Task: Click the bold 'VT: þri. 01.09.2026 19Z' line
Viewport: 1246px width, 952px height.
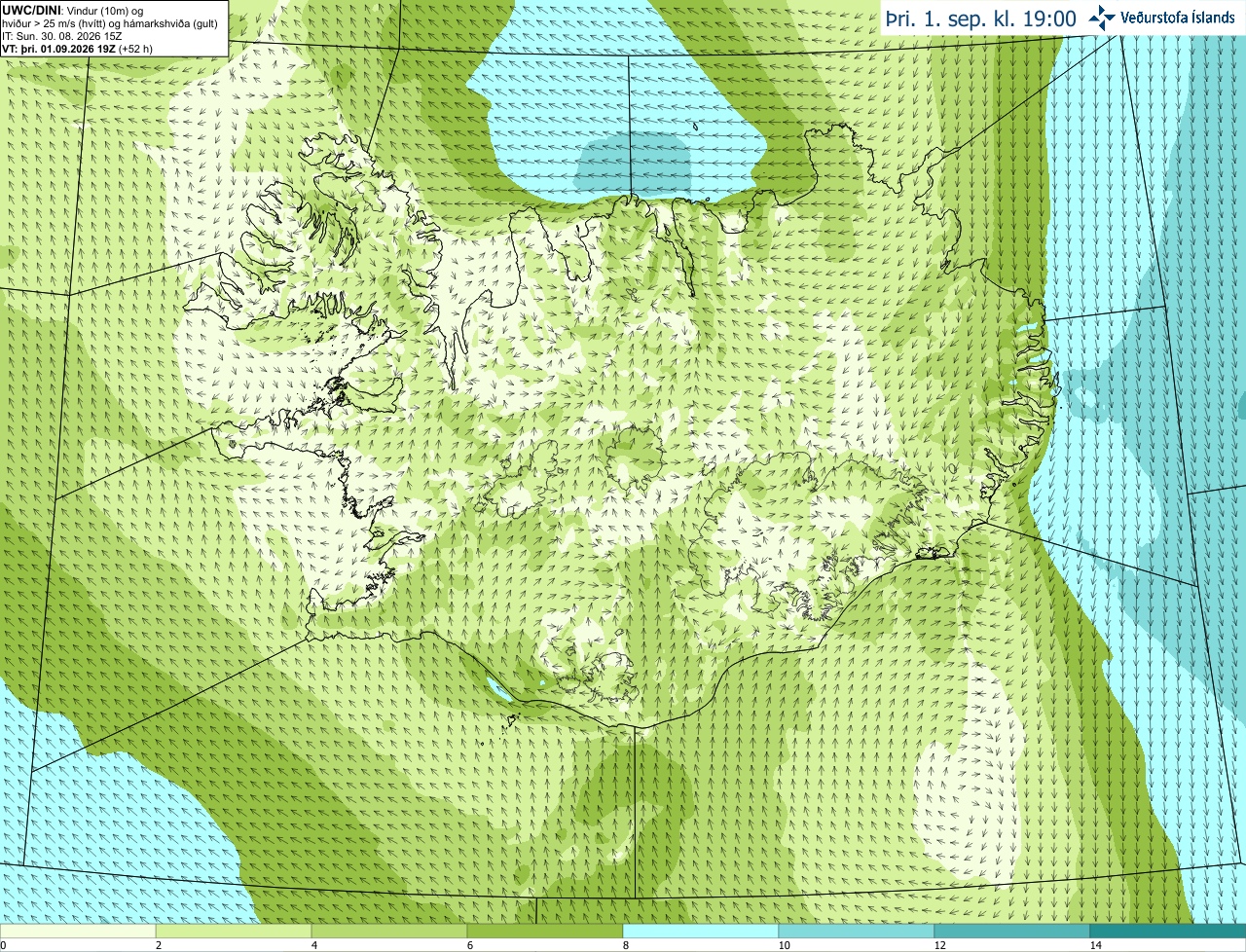Action: click(x=58, y=48)
